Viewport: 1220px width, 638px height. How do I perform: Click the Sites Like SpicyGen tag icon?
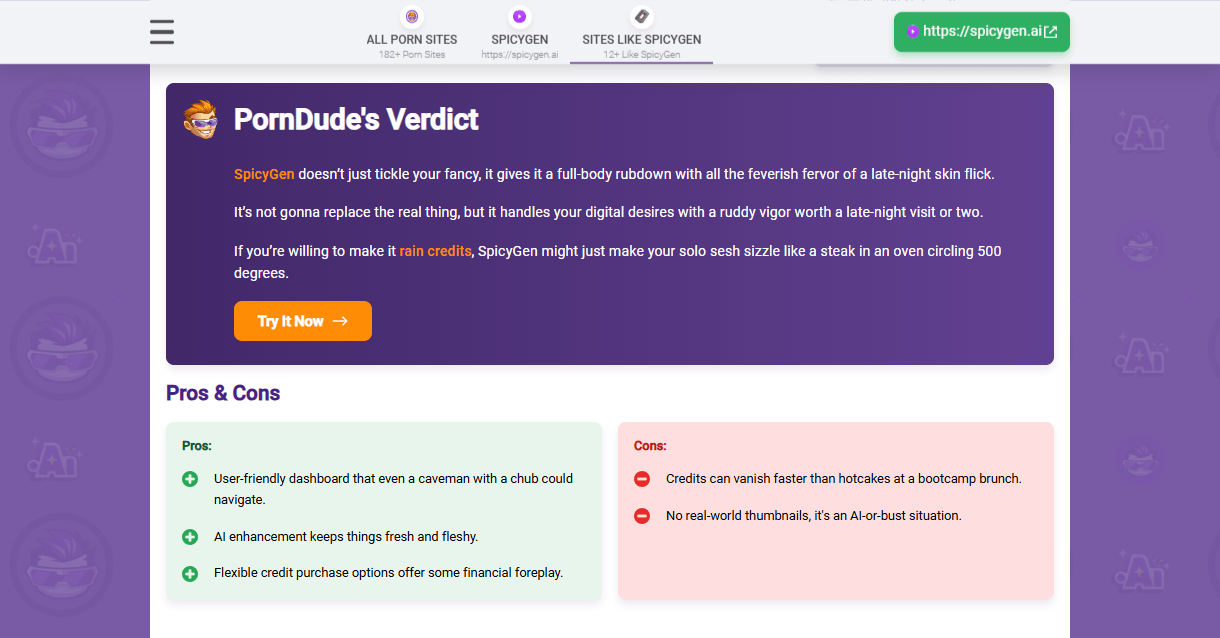[x=641, y=16]
